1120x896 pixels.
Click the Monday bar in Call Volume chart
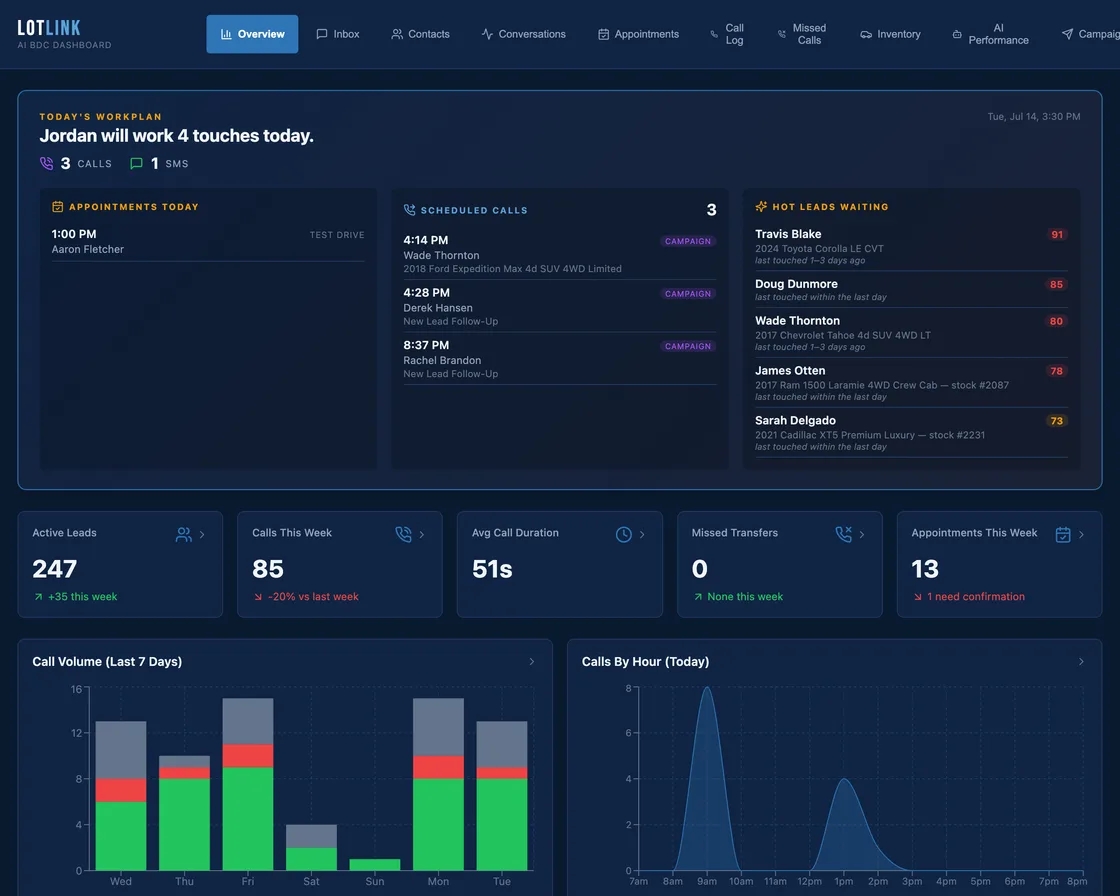pos(439,784)
